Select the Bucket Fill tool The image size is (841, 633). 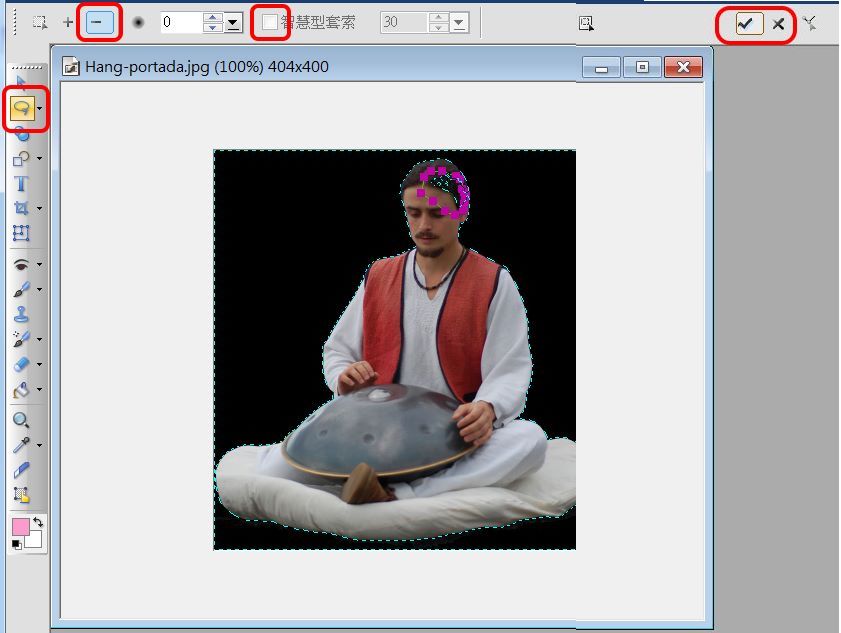point(21,390)
